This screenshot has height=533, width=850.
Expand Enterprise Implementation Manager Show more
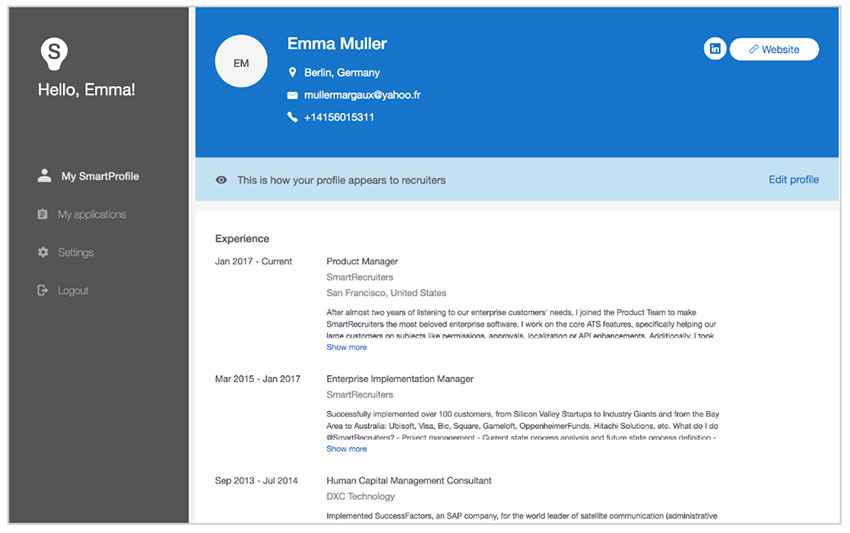point(346,449)
